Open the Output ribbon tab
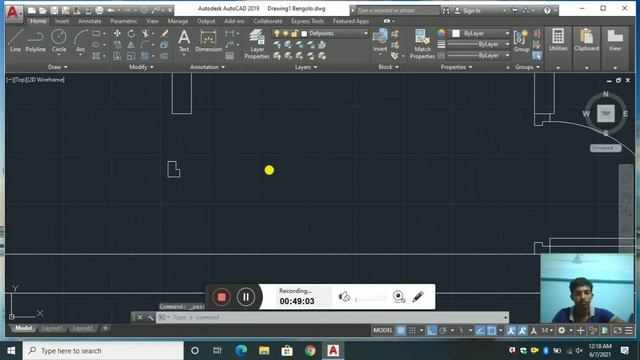The height and width of the screenshot is (360, 640). tap(206, 21)
